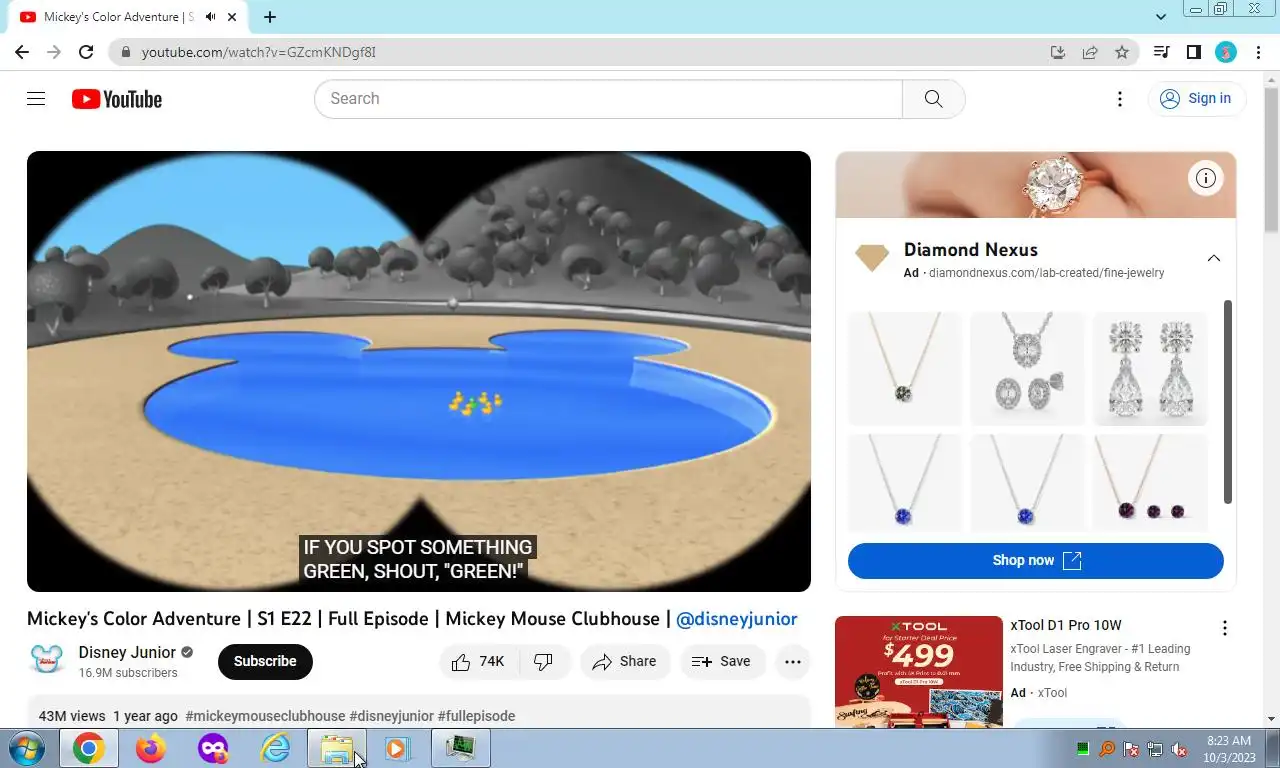Screen dimensions: 1280x768
Task: Toggle Chrome side panel
Action: (1193, 52)
